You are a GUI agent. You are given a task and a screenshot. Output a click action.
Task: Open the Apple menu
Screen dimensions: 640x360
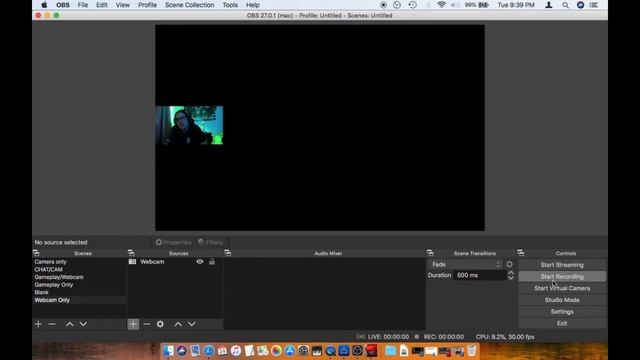[x=44, y=5]
